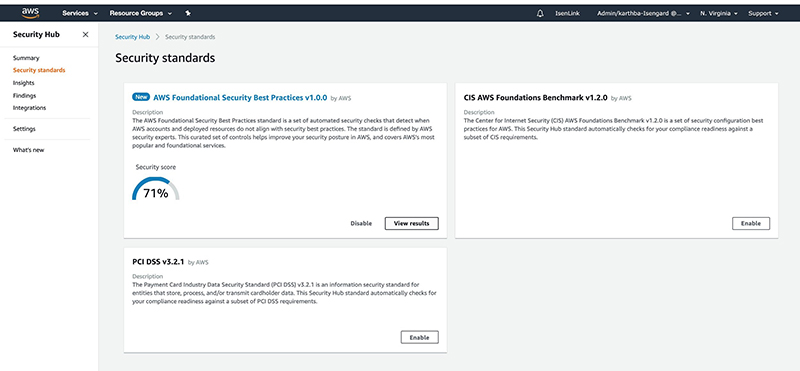Open the Resource Groups dropdown
The image size is (800, 371).
pyautogui.click(x=140, y=13)
